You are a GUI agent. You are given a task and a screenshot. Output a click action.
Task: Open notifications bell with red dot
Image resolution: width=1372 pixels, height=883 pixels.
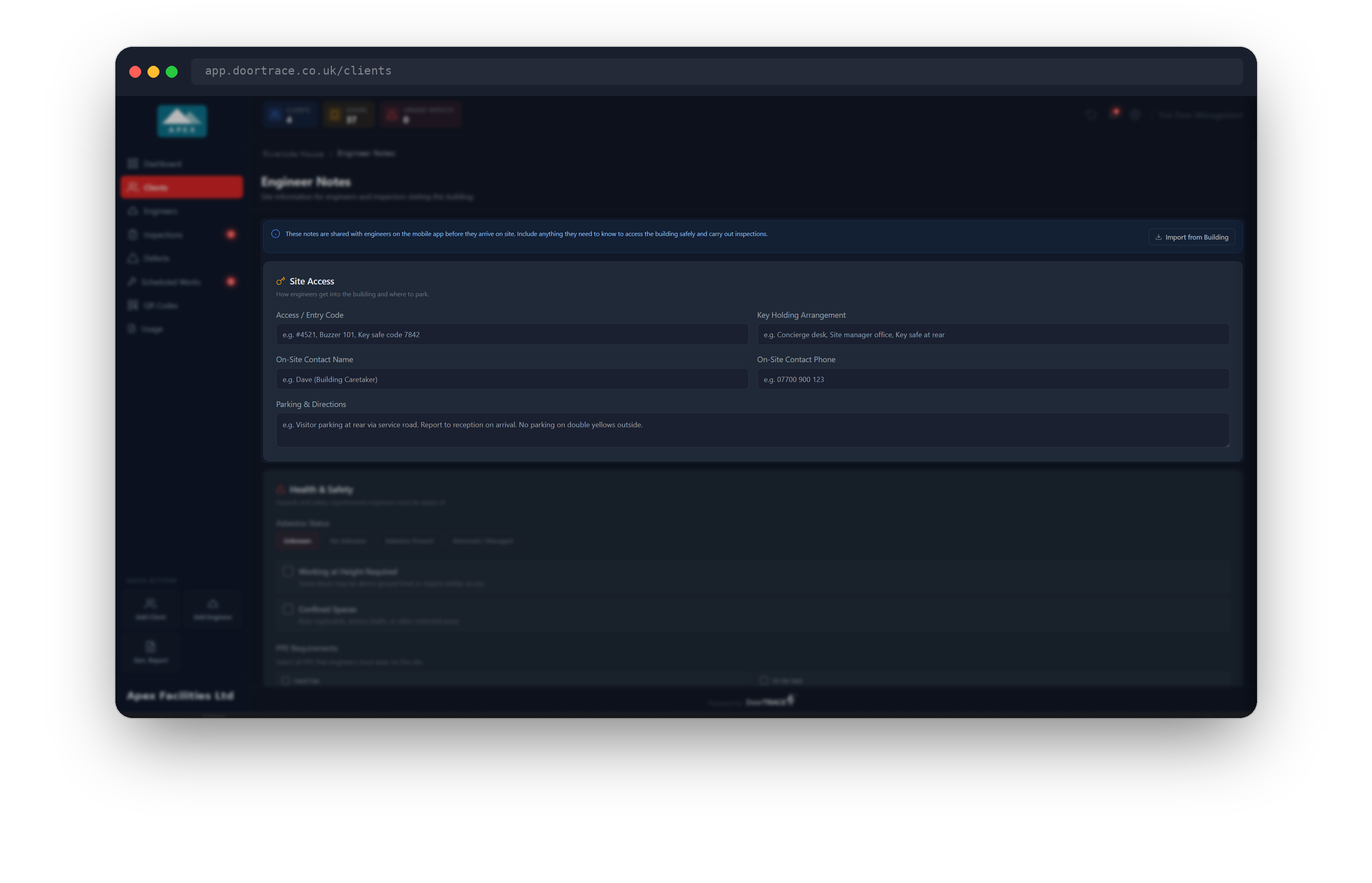(x=1113, y=113)
